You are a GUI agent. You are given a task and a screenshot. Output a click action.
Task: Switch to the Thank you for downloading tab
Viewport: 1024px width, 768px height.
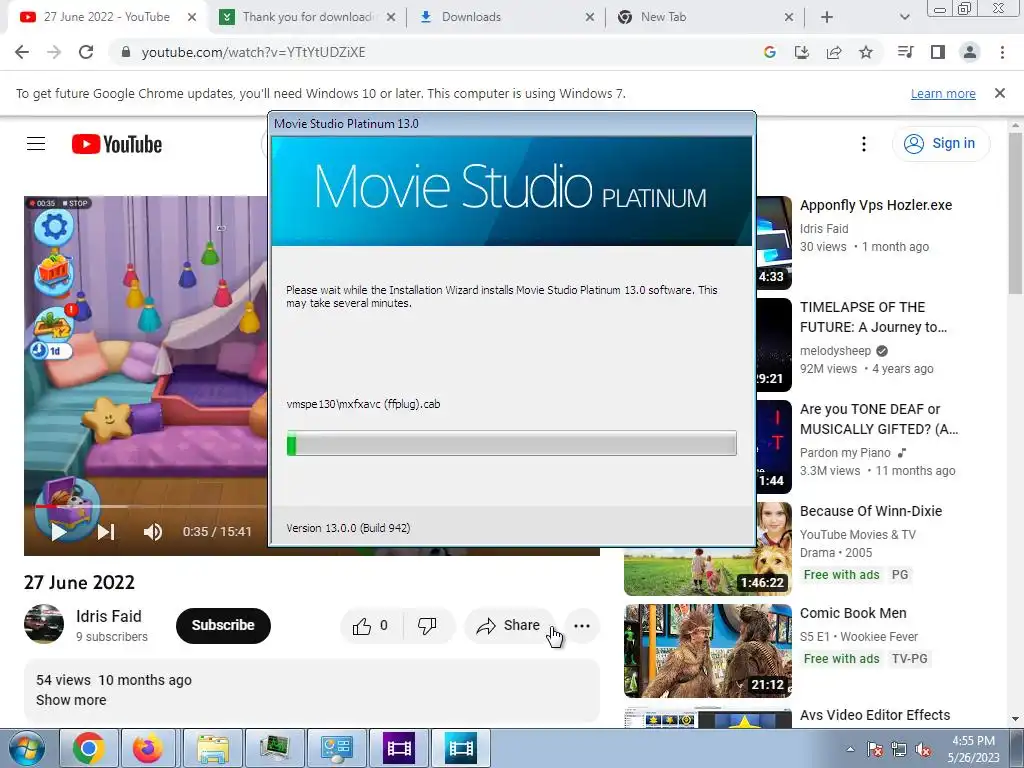tap(307, 17)
